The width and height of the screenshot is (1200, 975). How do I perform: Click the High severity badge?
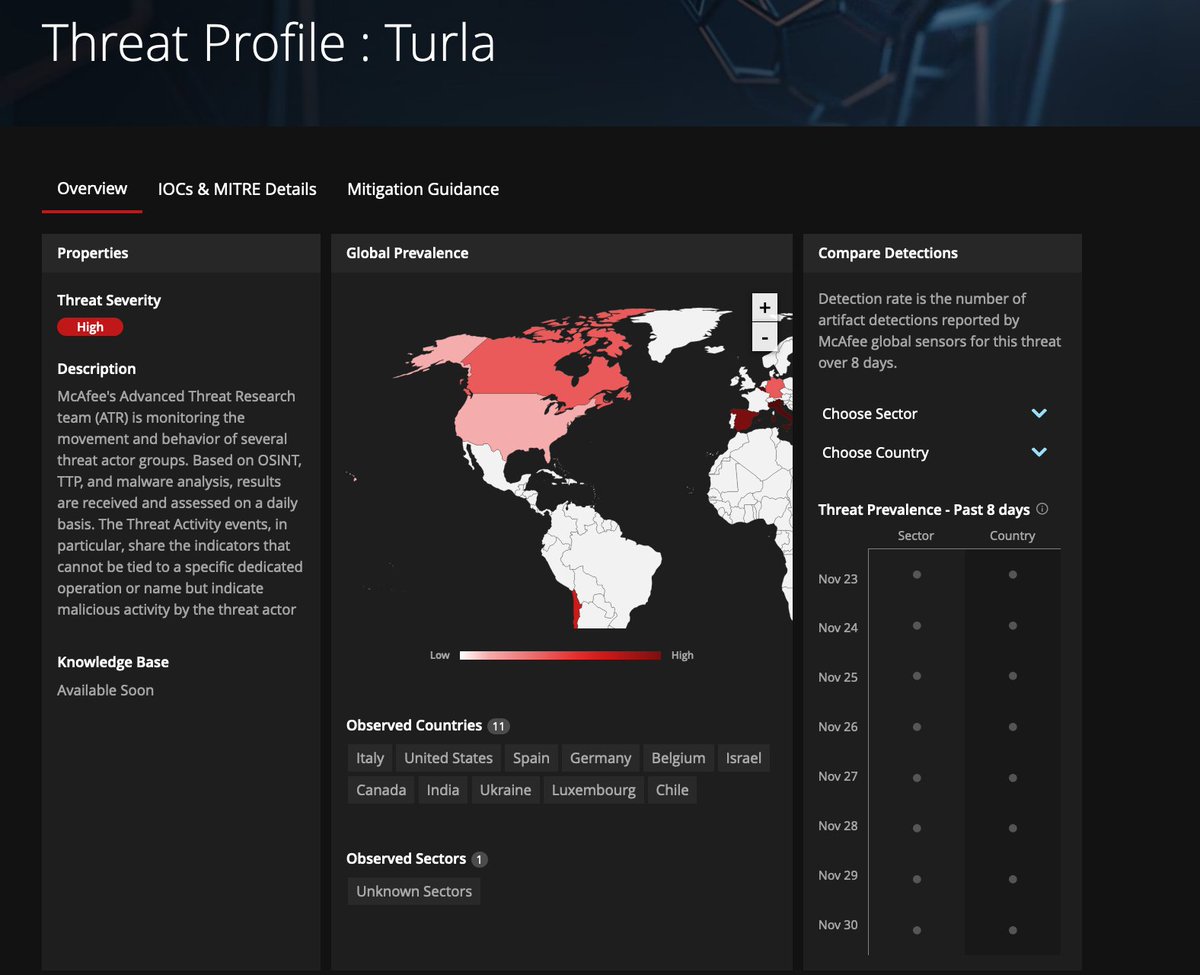90,327
